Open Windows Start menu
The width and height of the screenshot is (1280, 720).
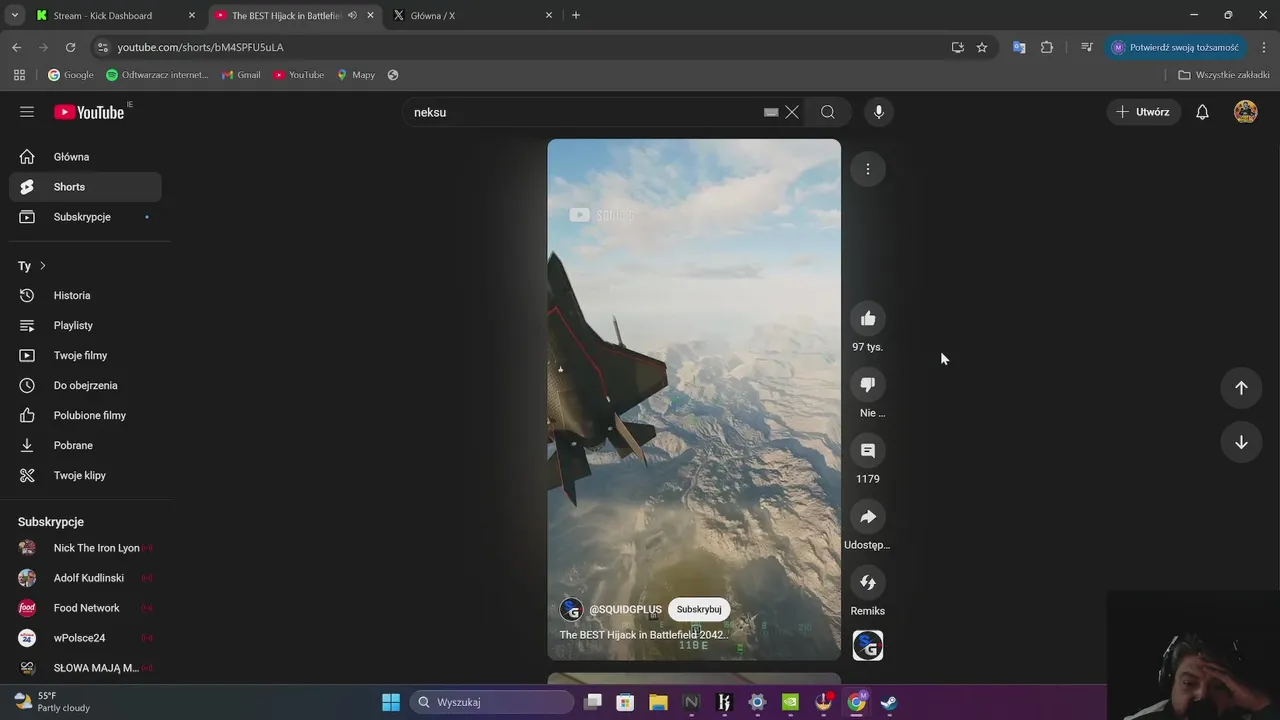point(391,702)
